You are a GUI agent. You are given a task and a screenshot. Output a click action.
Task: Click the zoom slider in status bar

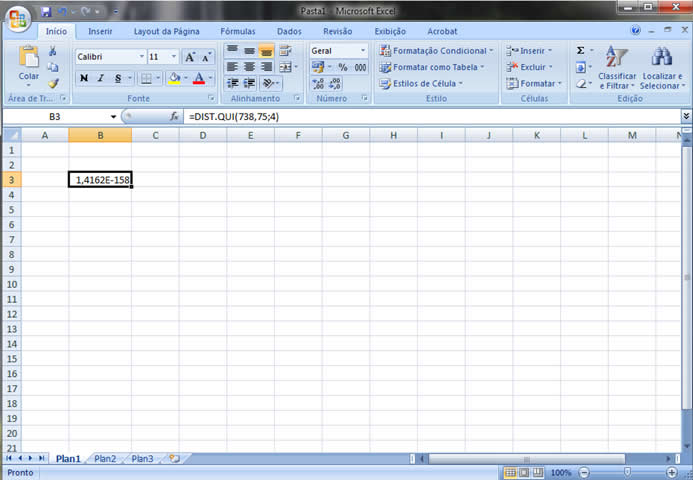(x=627, y=472)
